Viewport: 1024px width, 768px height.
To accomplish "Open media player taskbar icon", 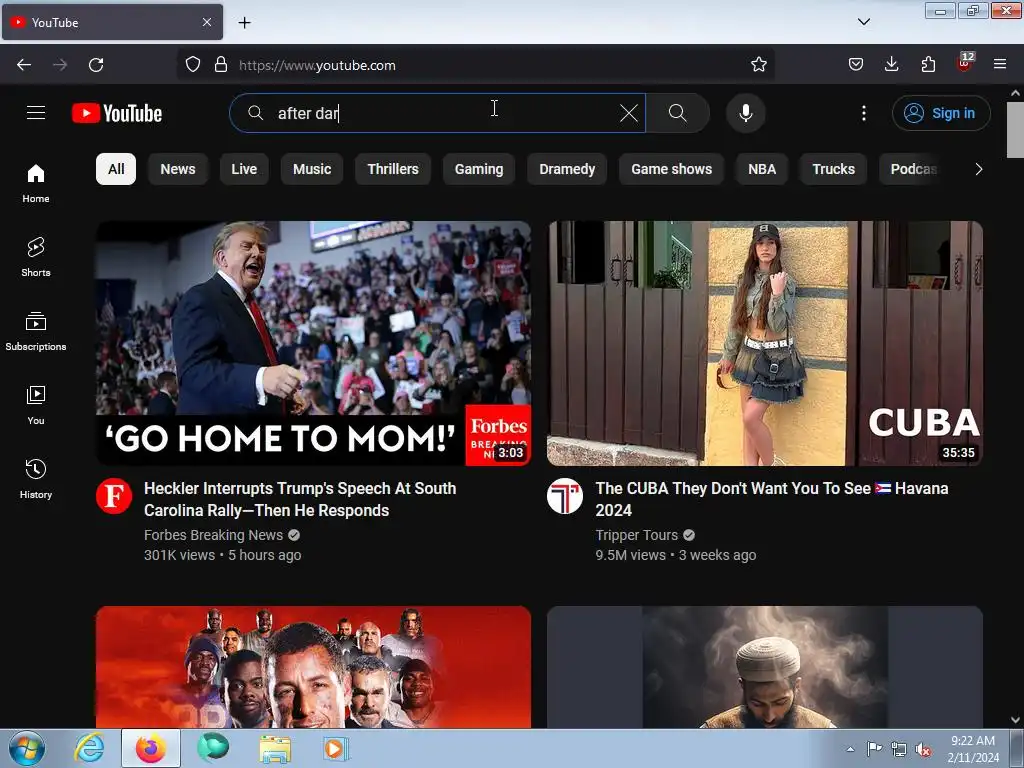I will [x=336, y=748].
